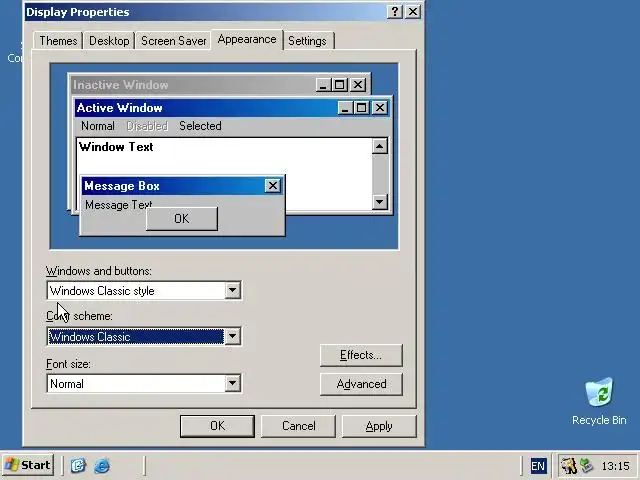Switch to the Themes tab

pos(58,41)
